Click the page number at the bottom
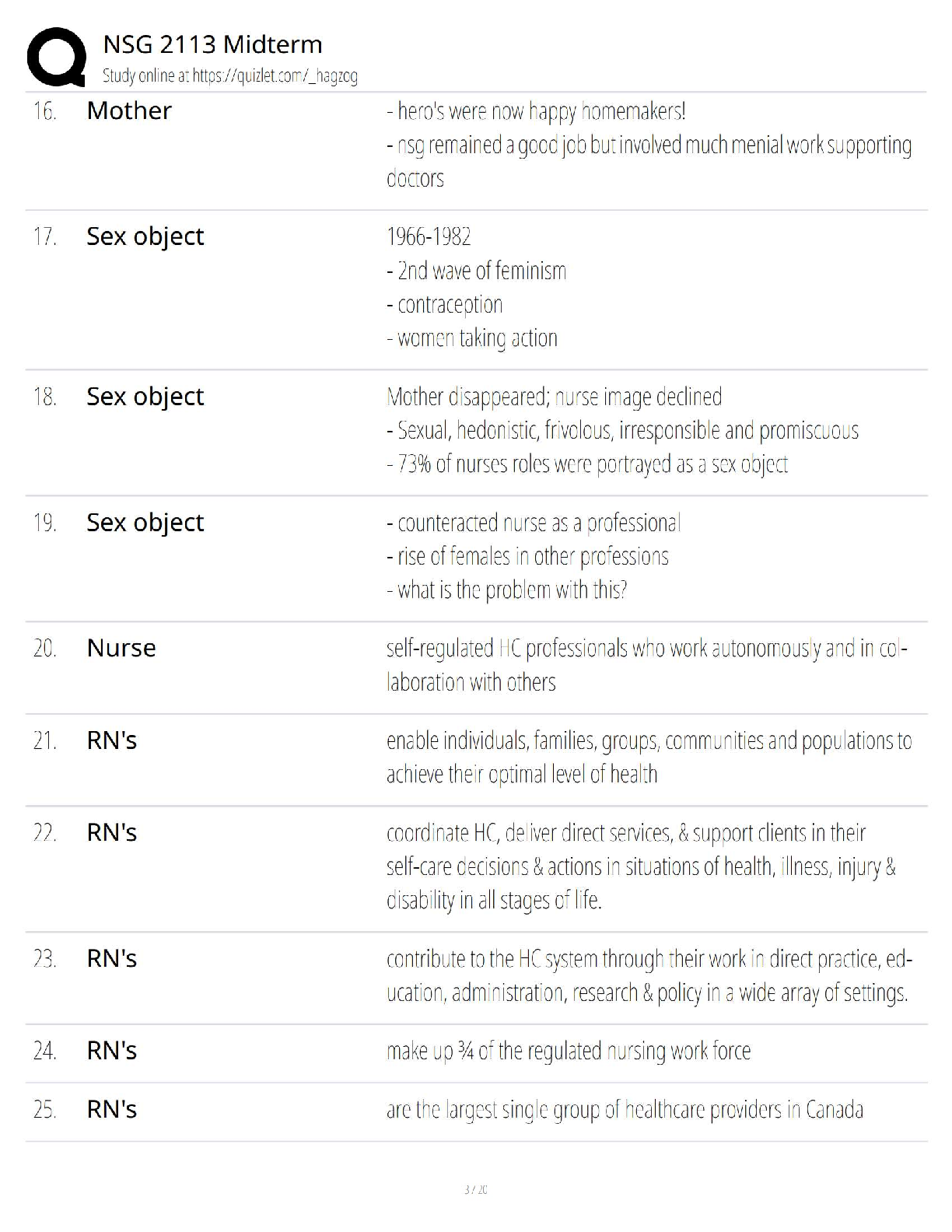This screenshot has height=1232, width=952. 476,1190
